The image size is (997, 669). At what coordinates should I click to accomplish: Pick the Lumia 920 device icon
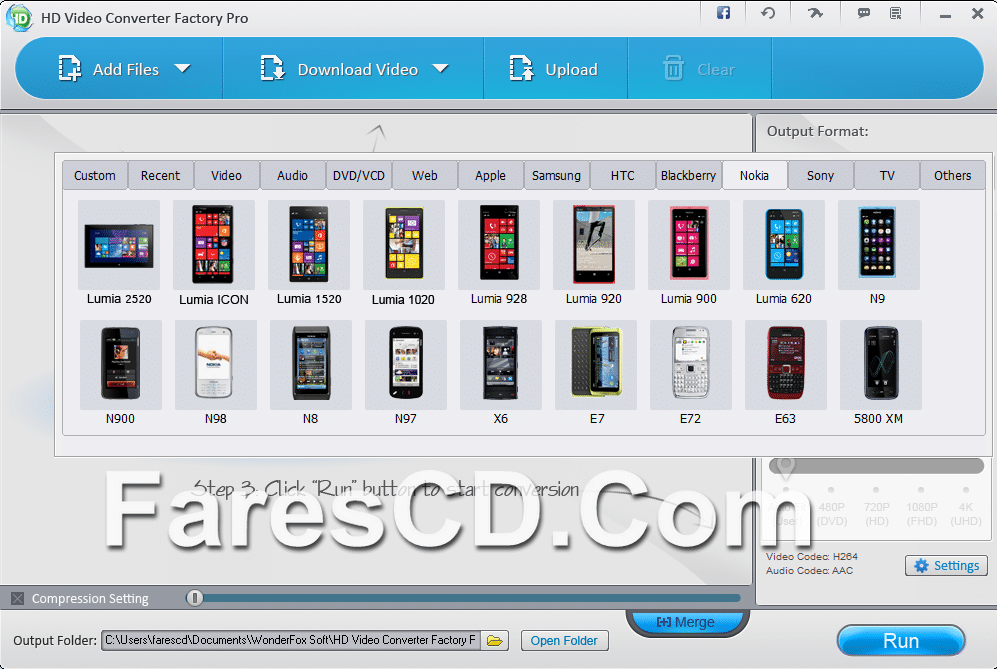coord(594,245)
